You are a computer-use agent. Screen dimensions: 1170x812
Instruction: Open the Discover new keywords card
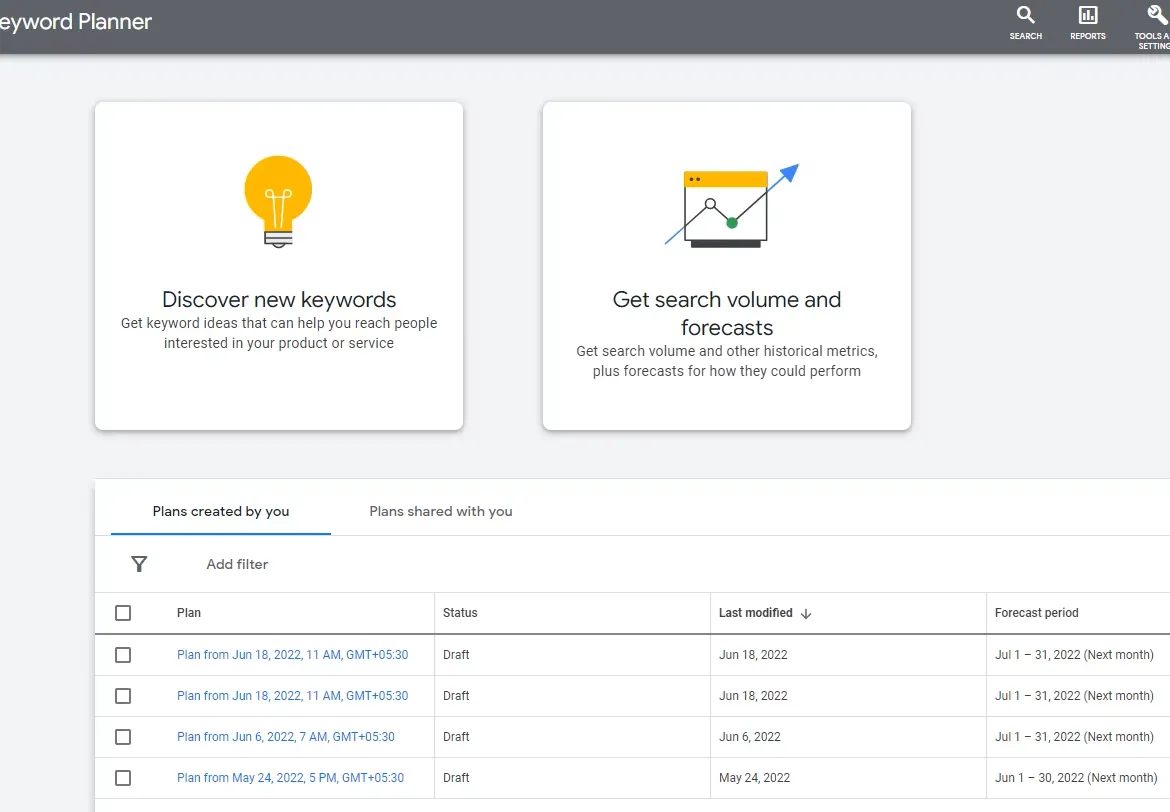(279, 266)
